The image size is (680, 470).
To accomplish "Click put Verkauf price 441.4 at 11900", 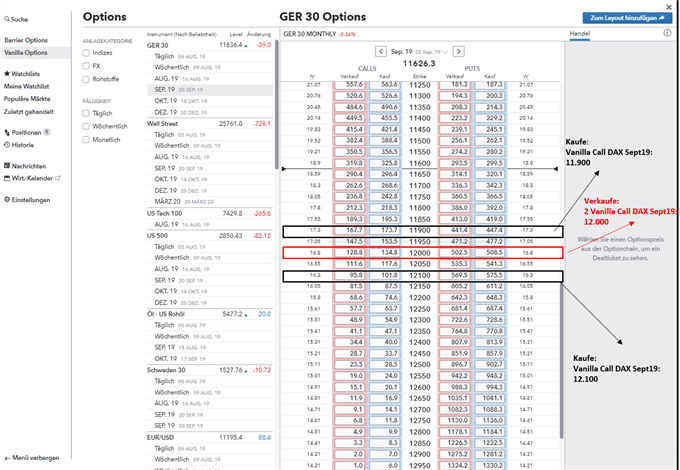I will tap(454, 230).
